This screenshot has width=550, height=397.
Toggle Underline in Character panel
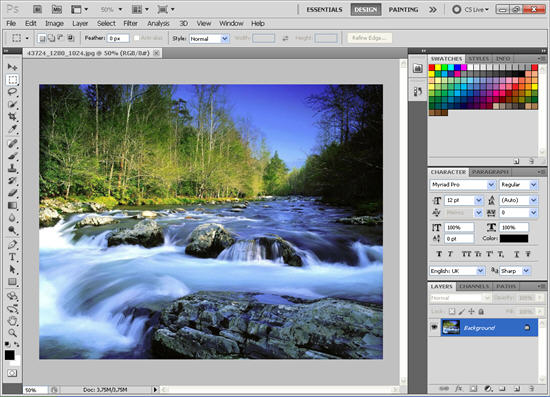tap(516, 254)
